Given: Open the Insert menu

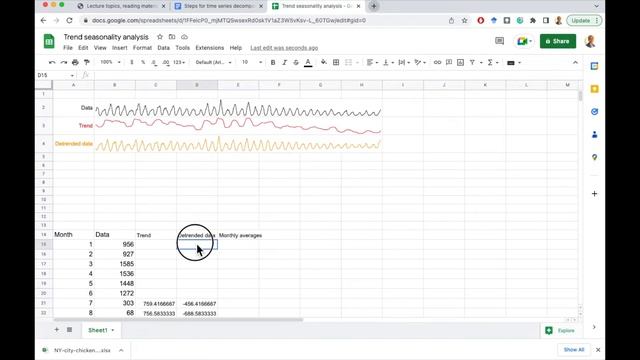Looking at the screenshot, I should (x=120, y=48).
